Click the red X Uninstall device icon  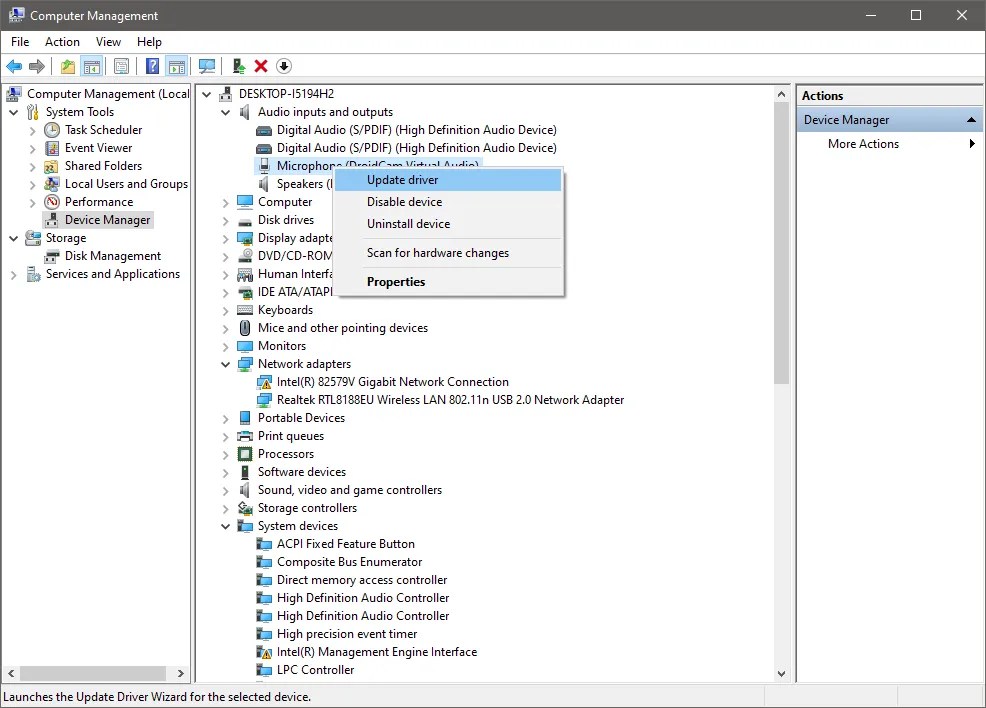tap(260, 66)
